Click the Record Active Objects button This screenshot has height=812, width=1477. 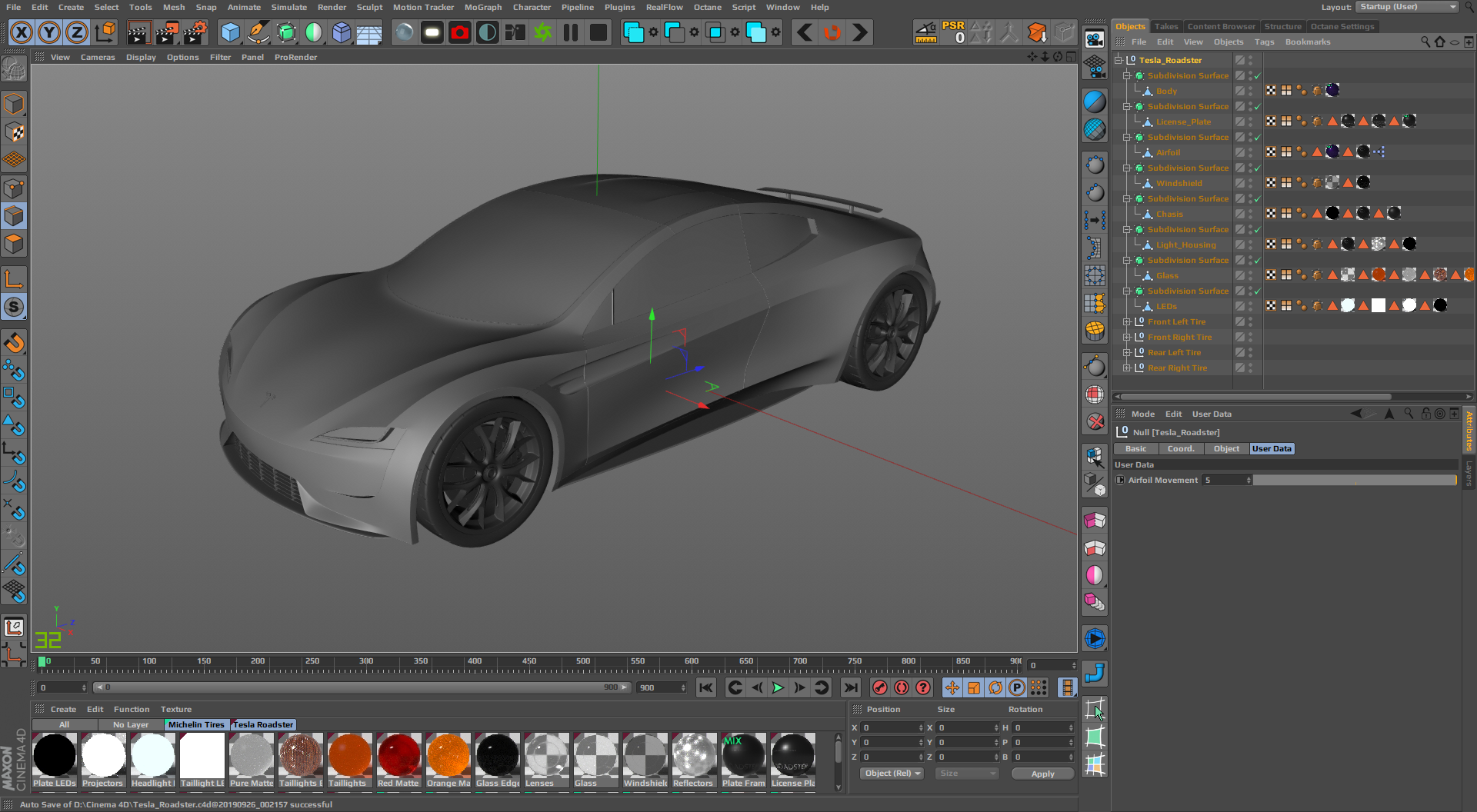pyautogui.click(x=880, y=687)
